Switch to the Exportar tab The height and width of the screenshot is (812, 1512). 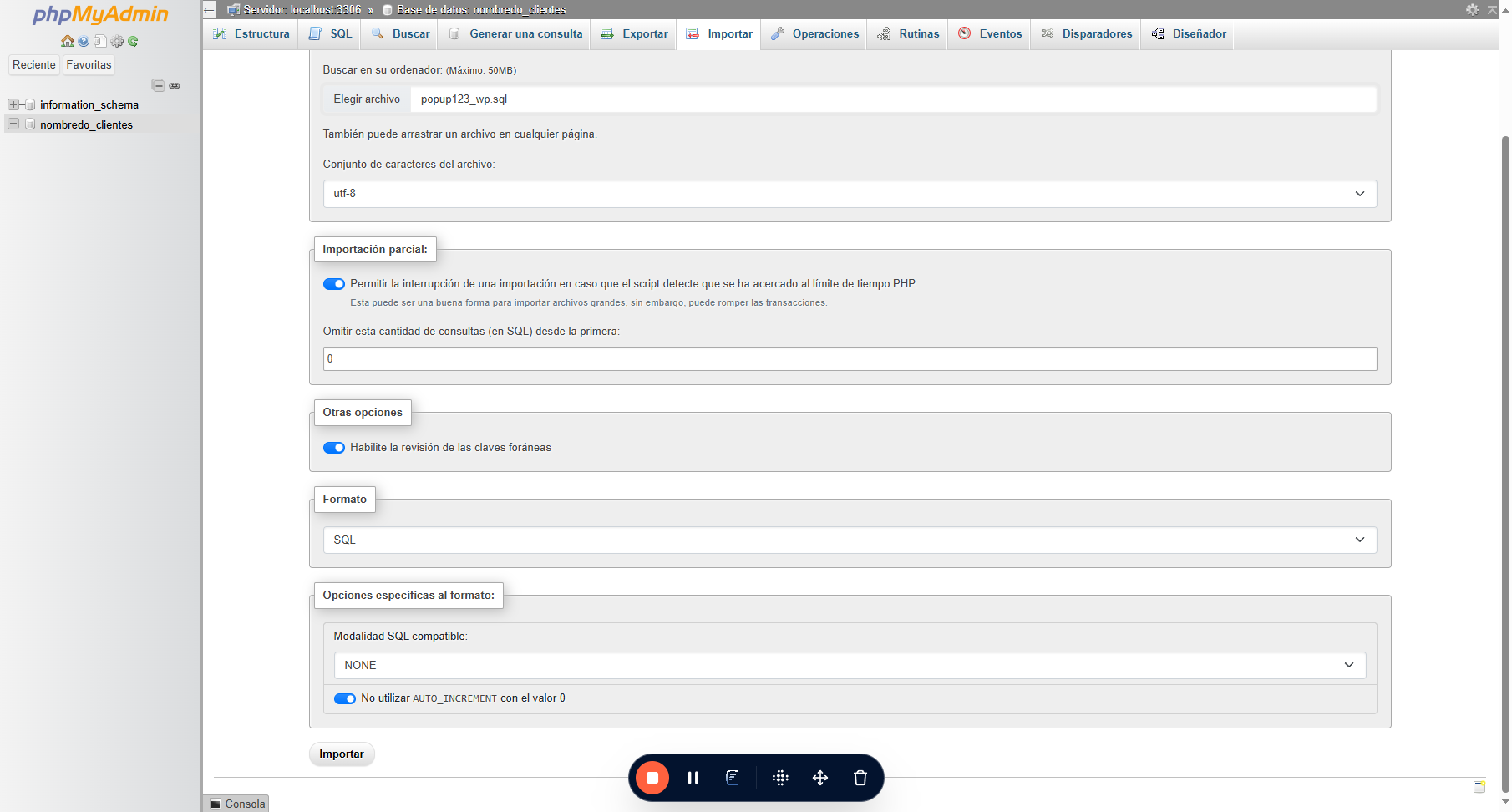634,33
